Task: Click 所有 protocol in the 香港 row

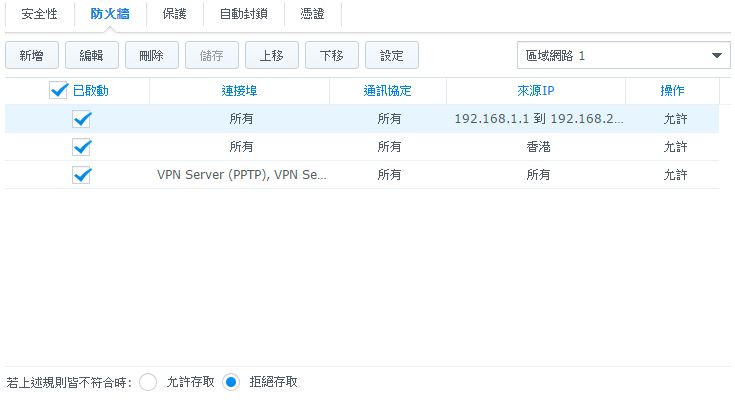Action: pyautogui.click(x=389, y=147)
